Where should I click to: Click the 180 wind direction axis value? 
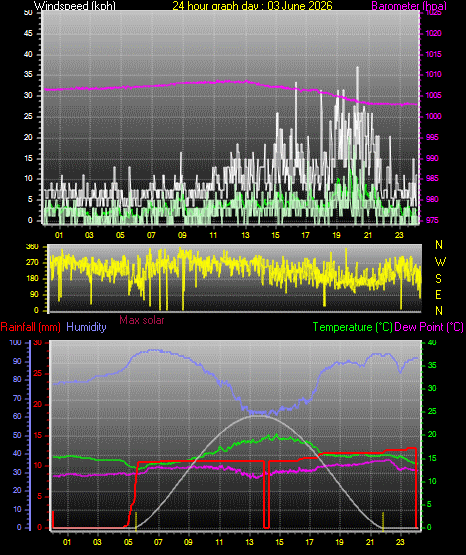(32, 279)
